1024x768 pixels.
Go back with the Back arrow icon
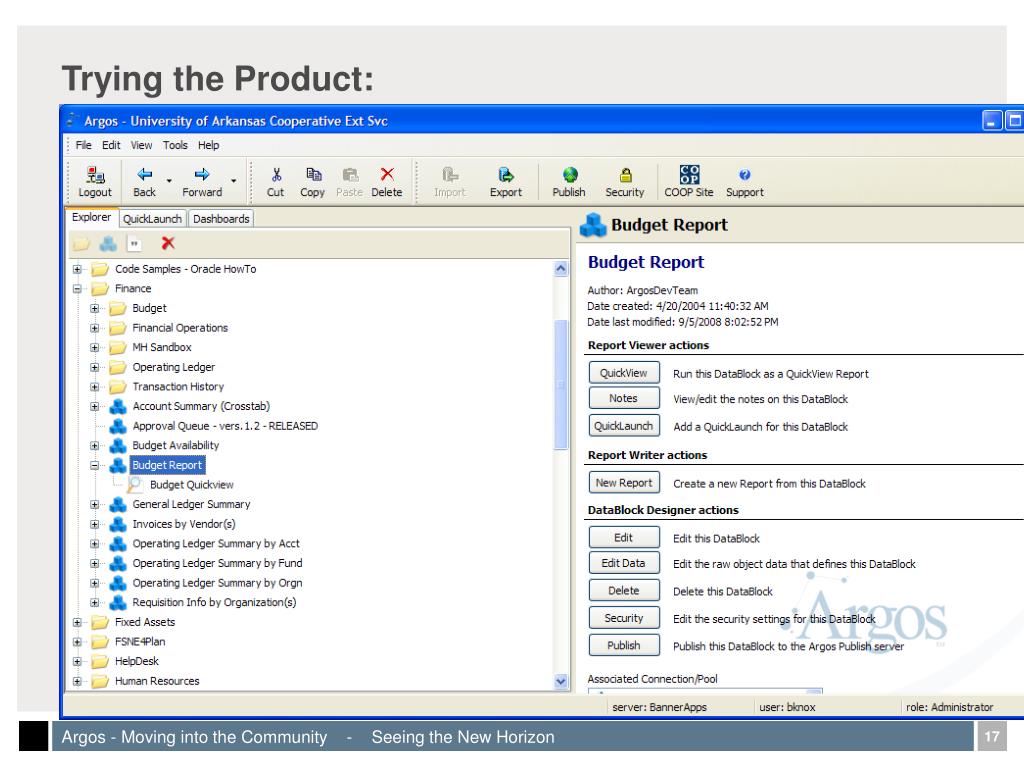point(144,174)
